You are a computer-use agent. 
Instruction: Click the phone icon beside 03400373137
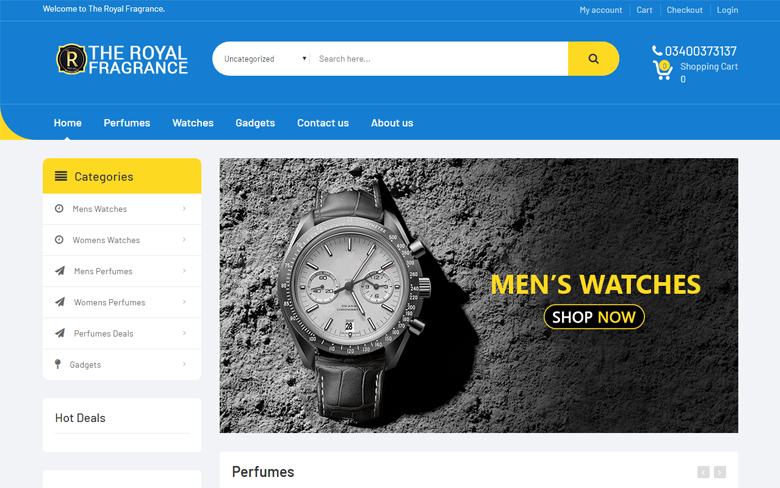(657, 51)
